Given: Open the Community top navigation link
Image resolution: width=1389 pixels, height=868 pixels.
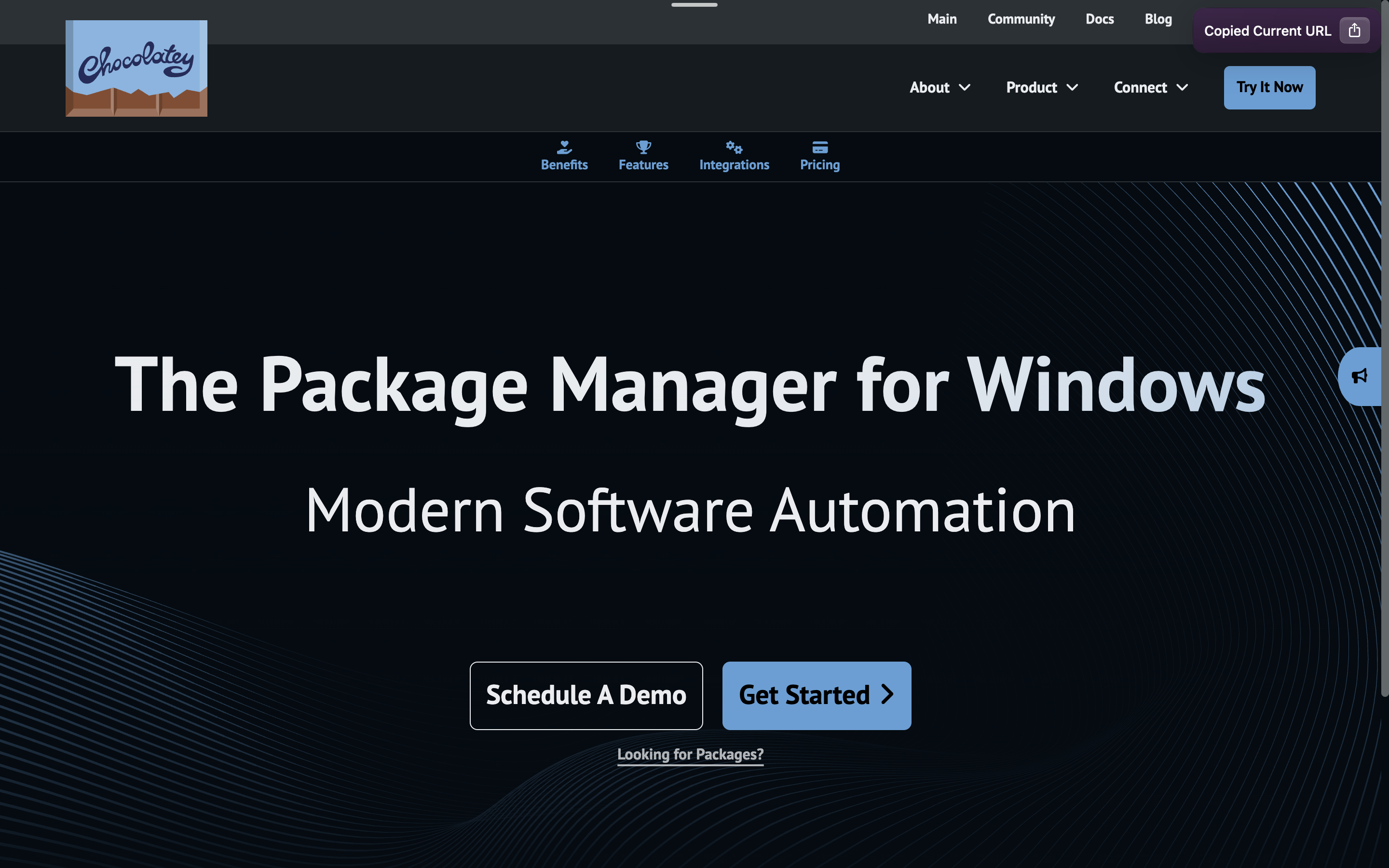Looking at the screenshot, I should tap(1021, 19).
